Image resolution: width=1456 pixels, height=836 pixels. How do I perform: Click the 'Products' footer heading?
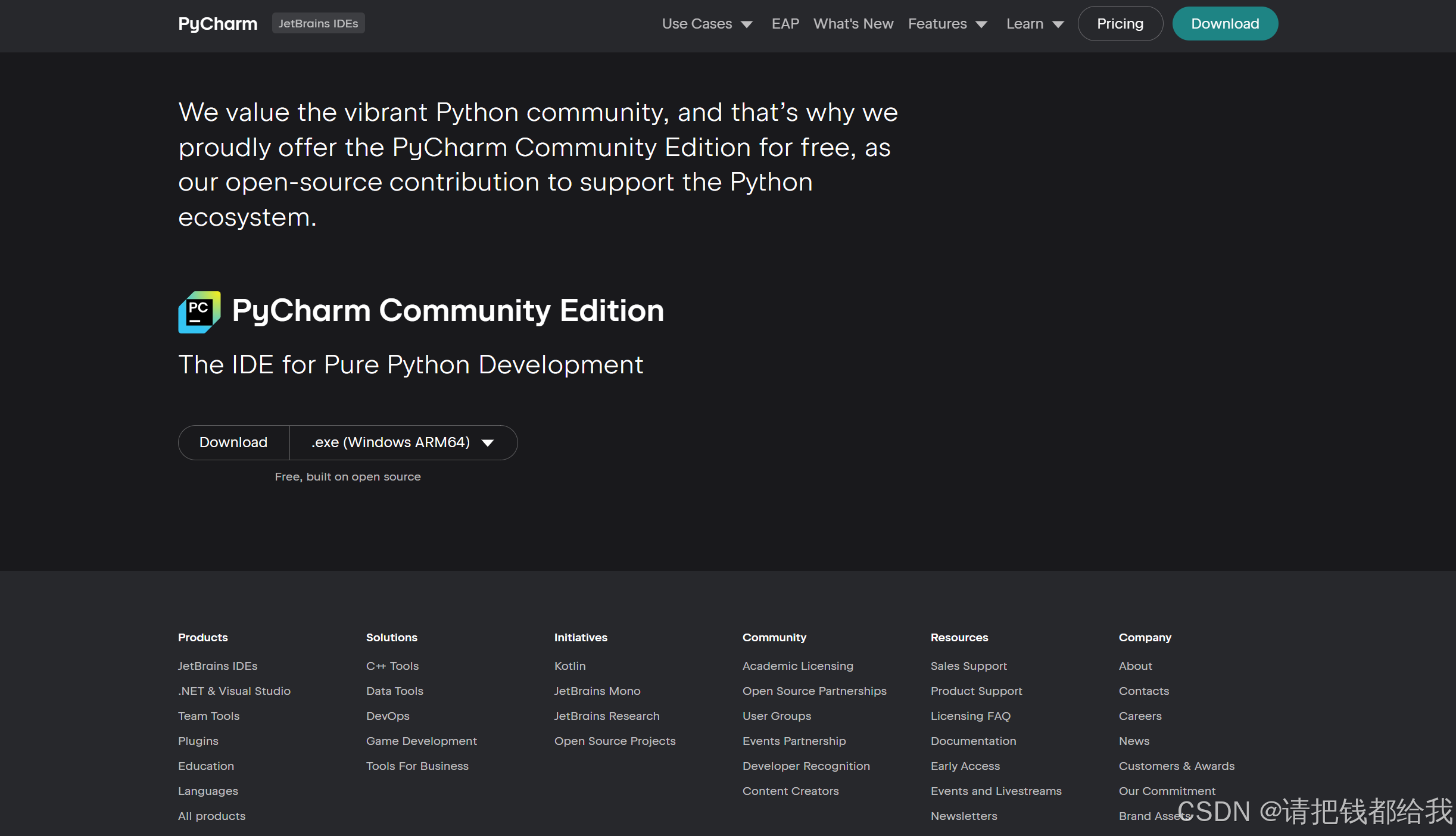202,637
